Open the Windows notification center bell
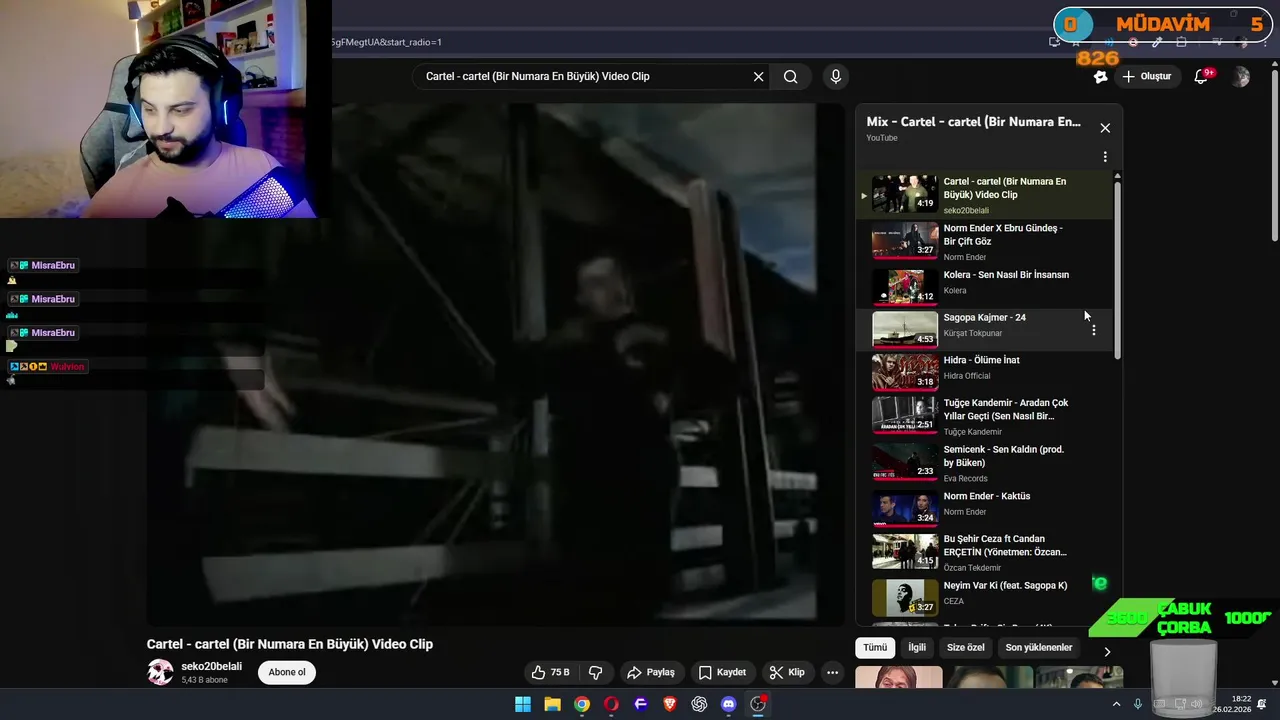 [1262, 704]
